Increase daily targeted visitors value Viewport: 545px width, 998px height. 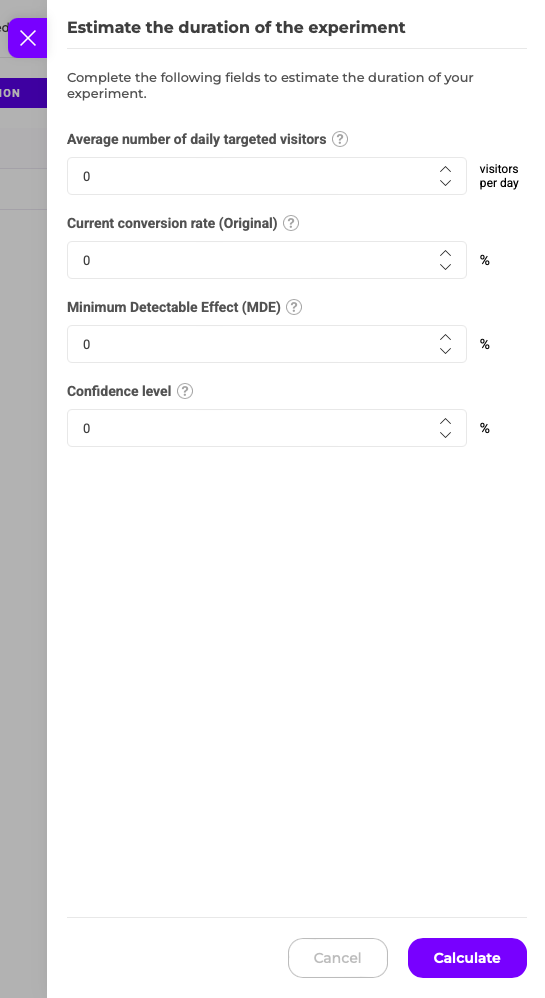point(446,169)
